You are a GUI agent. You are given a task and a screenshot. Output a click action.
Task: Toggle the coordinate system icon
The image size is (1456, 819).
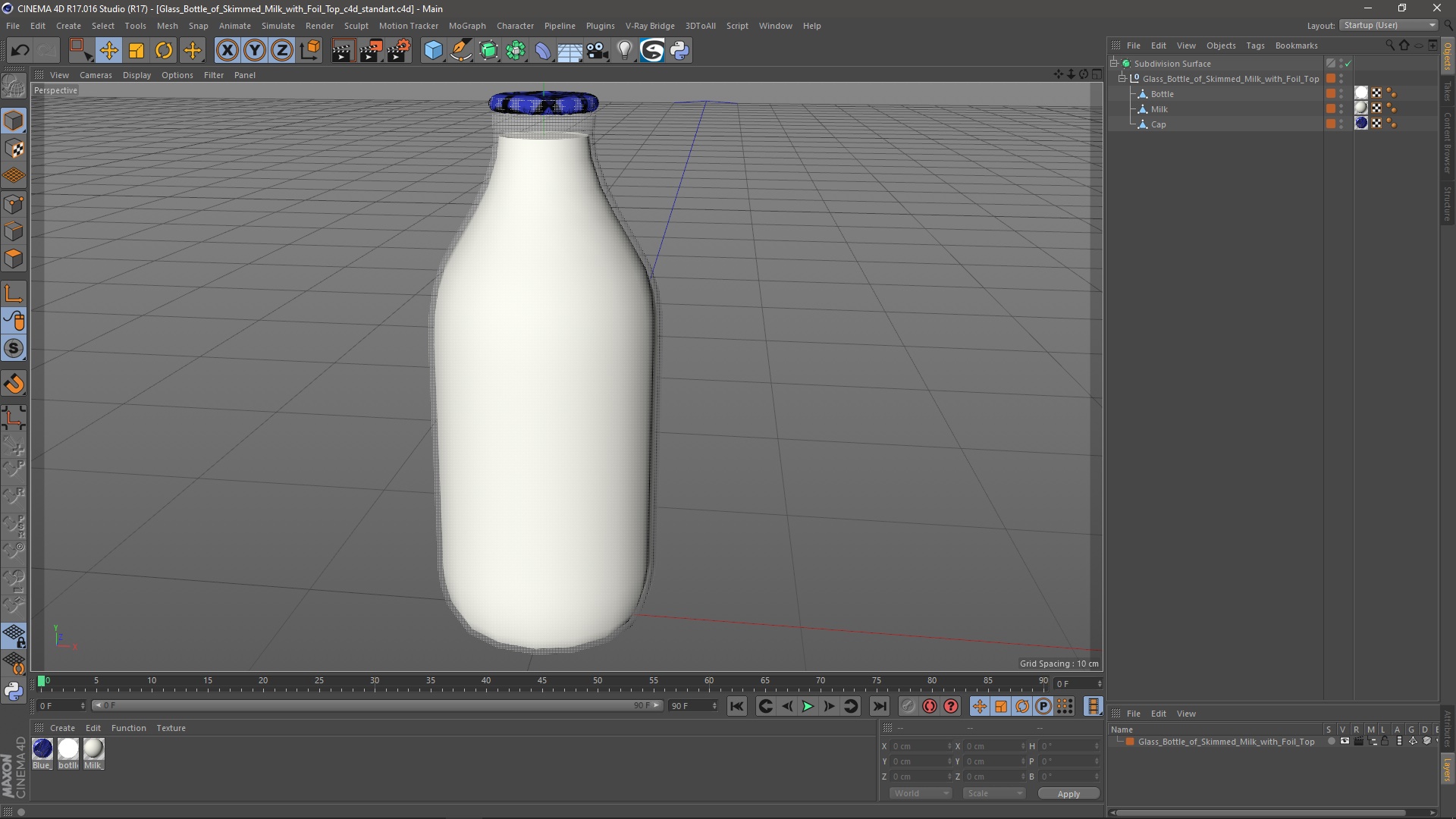pyautogui.click(x=309, y=51)
